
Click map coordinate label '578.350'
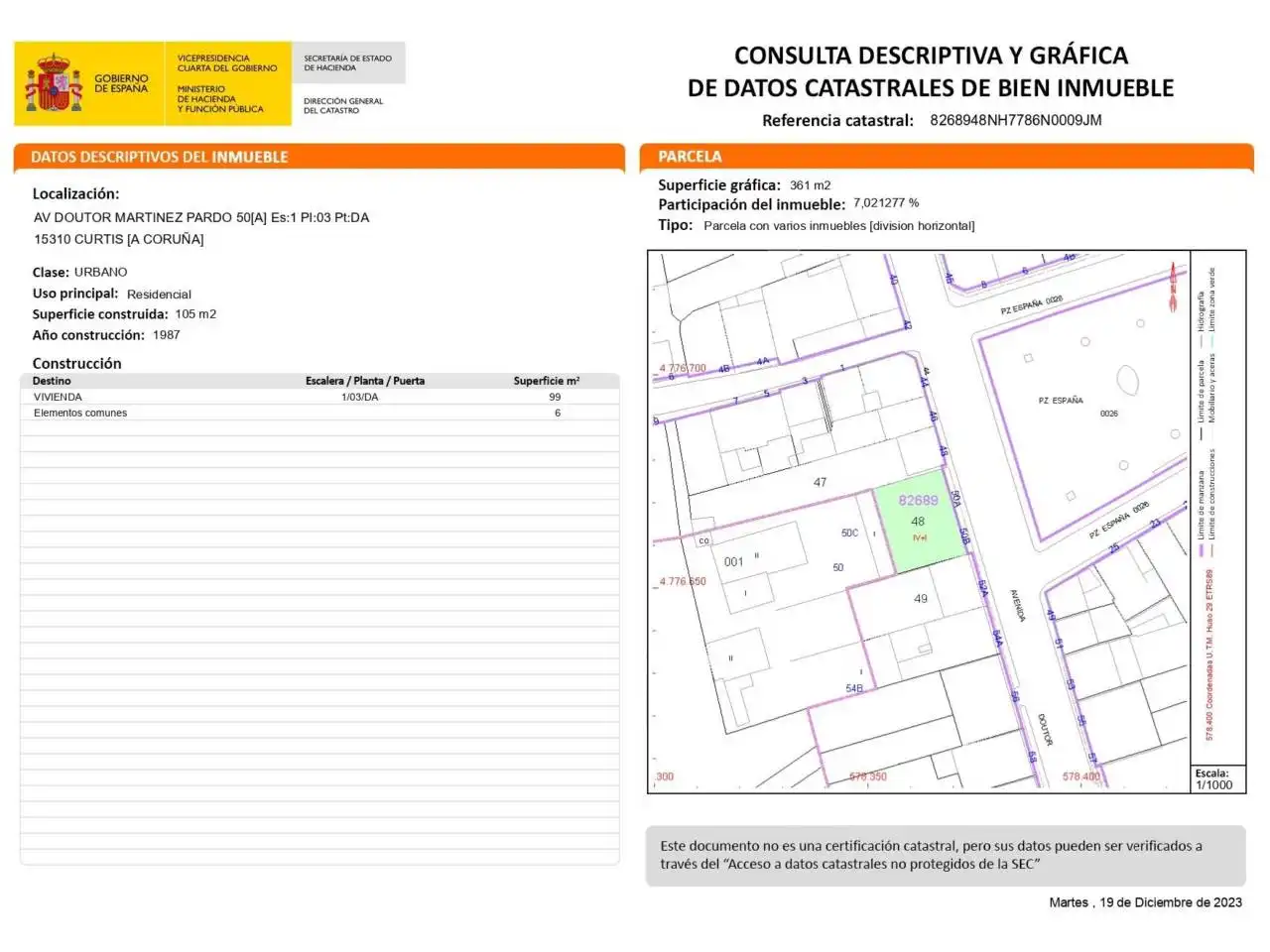tap(868, 776)
